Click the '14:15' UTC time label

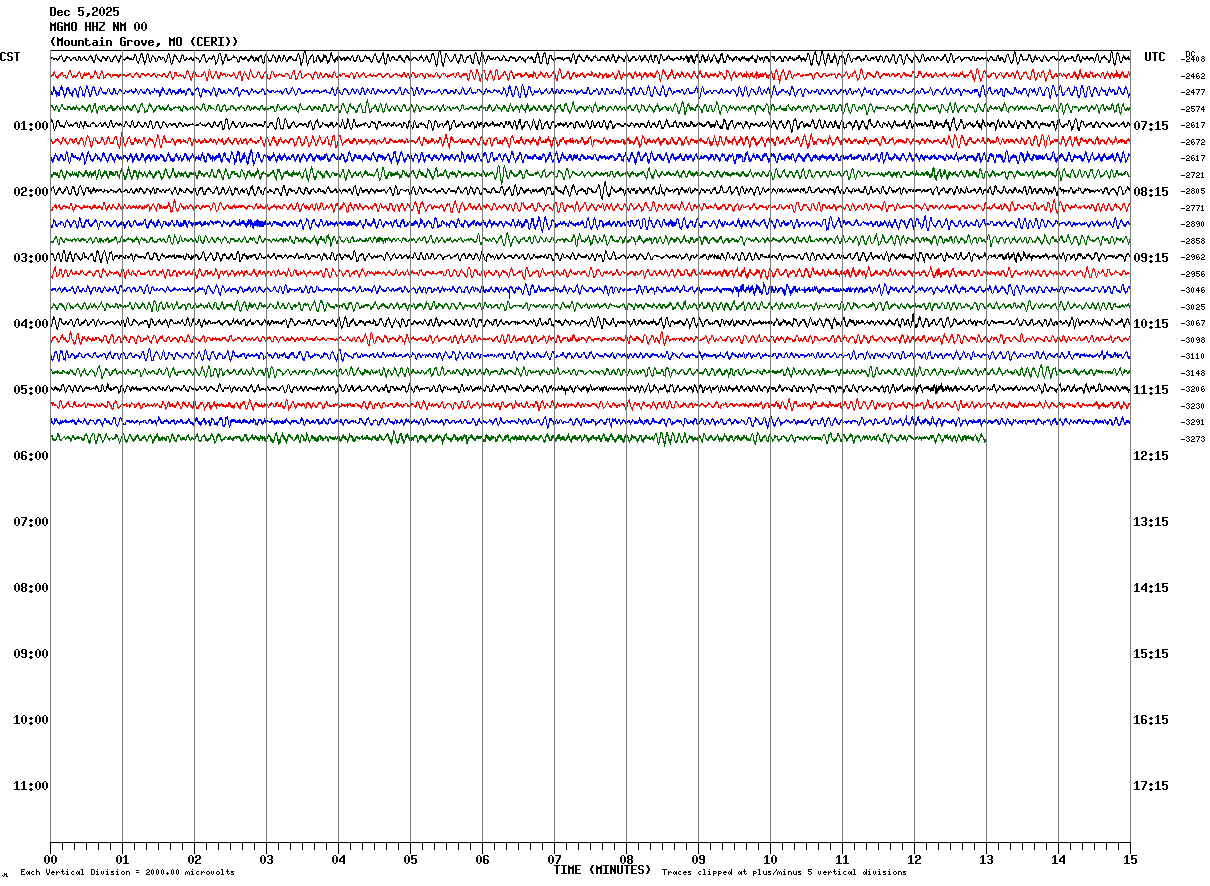coord(1151,588)
